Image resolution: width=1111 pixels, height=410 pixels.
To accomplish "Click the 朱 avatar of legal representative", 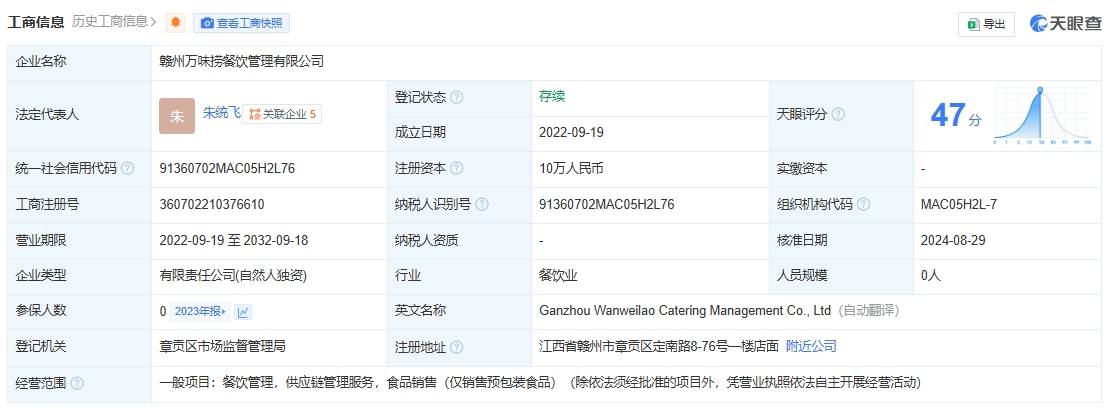I will [177, 115].
